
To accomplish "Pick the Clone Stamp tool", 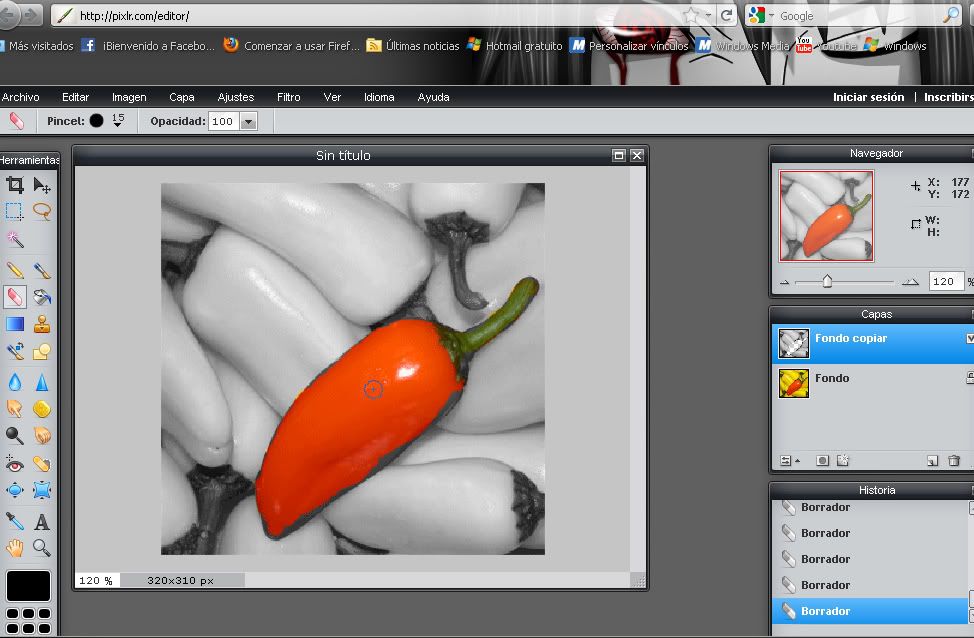I will (x=42, y=324).
